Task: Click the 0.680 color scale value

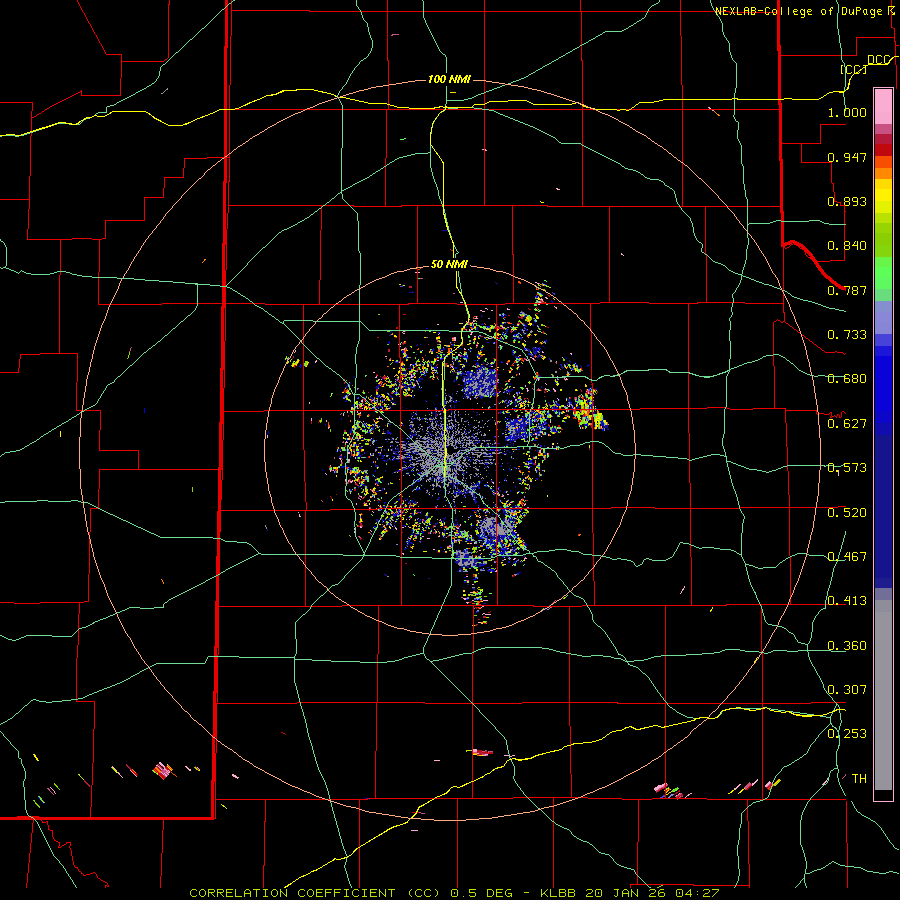Action: tap(847, 379)
